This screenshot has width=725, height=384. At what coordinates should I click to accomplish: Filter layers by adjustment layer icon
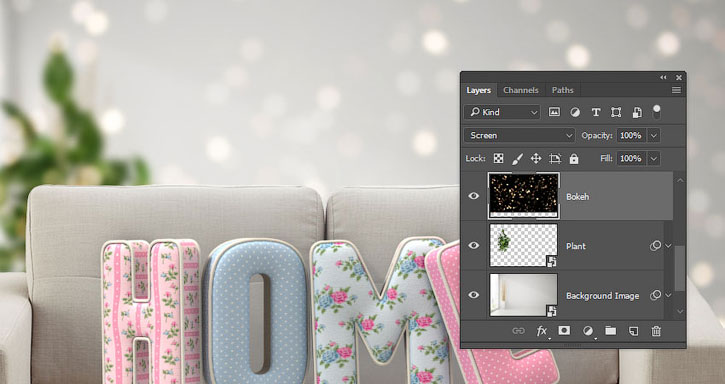(575, 112)
